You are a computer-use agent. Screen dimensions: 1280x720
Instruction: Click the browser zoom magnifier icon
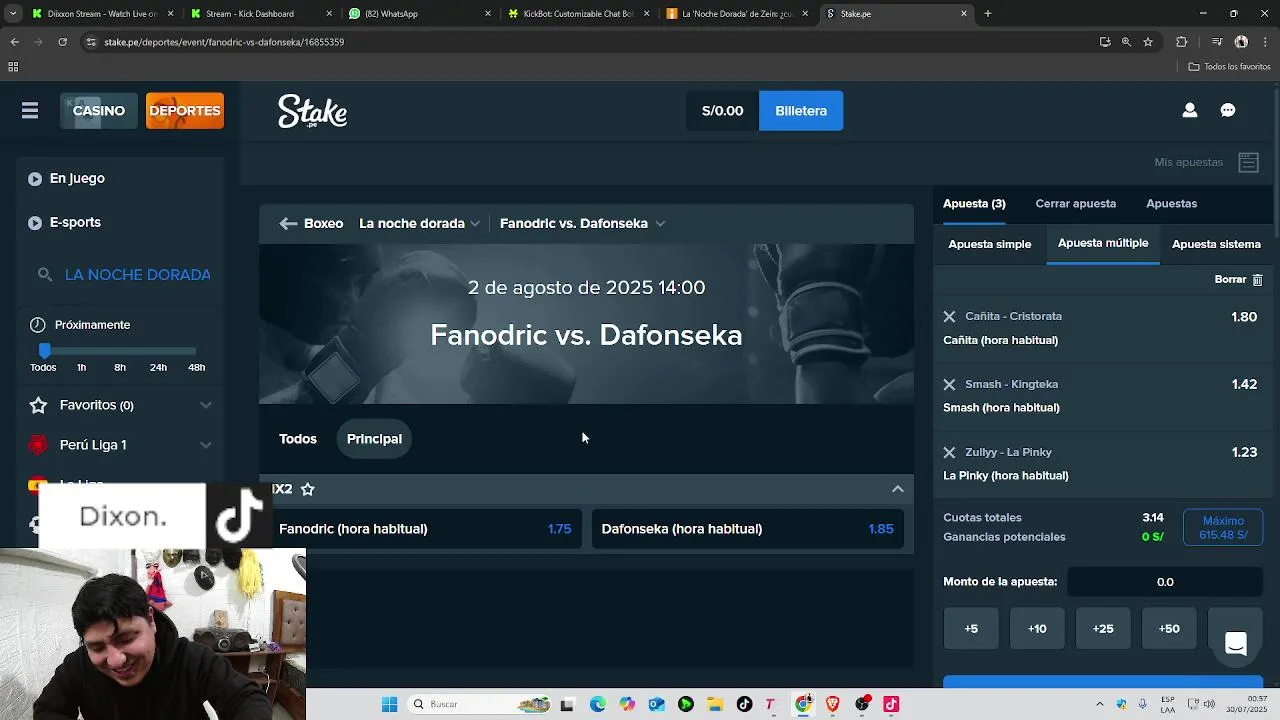(1126, 42)
